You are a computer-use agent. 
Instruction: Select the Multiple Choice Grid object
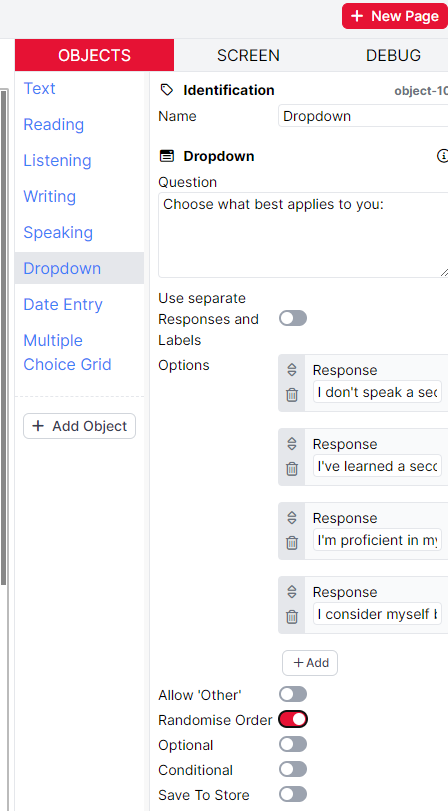67,353
